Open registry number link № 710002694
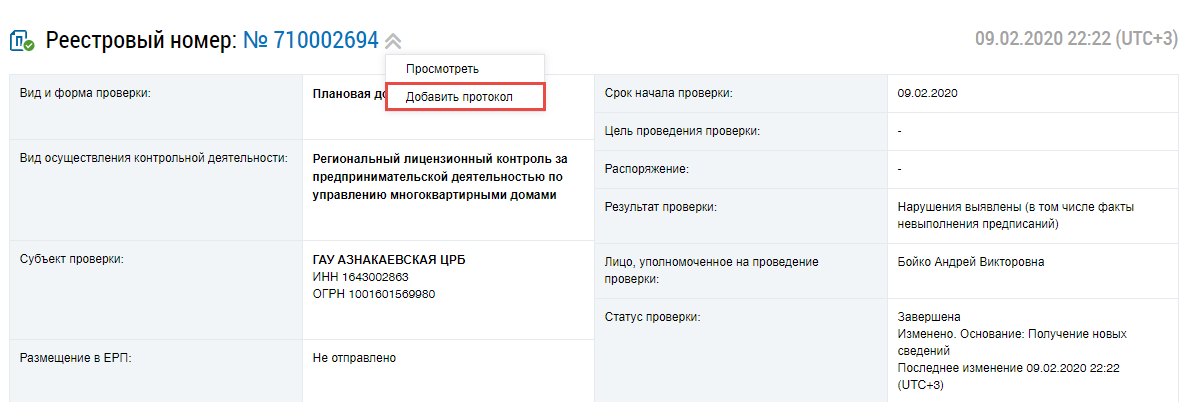The image size is (1198, 402). pos(311,41)
